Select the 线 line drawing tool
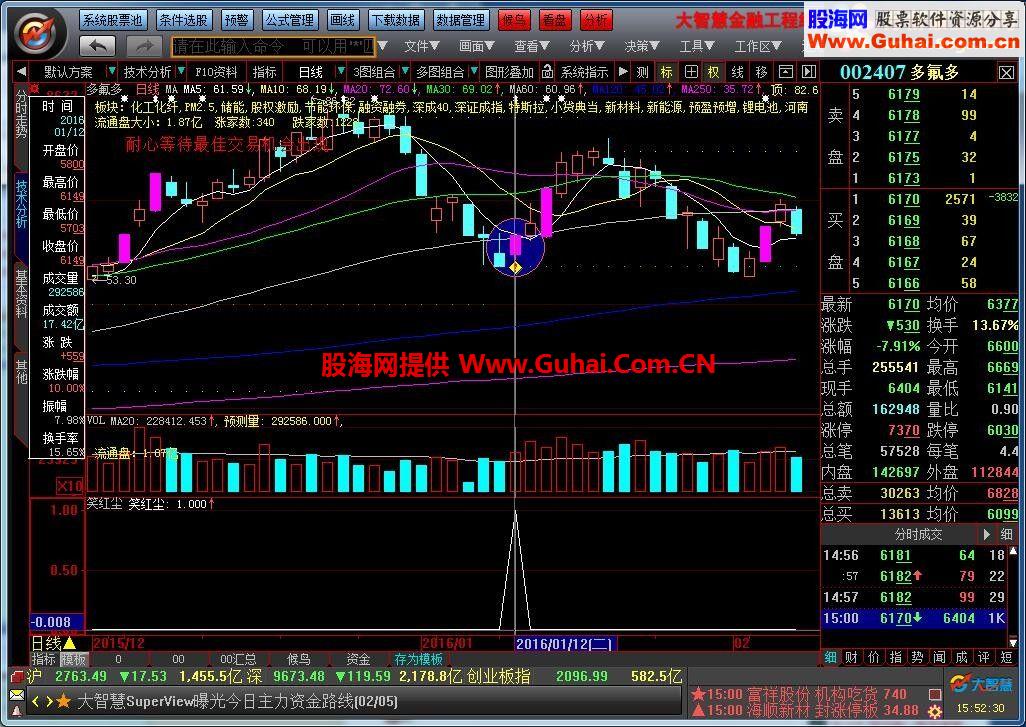 pos(737,72)
